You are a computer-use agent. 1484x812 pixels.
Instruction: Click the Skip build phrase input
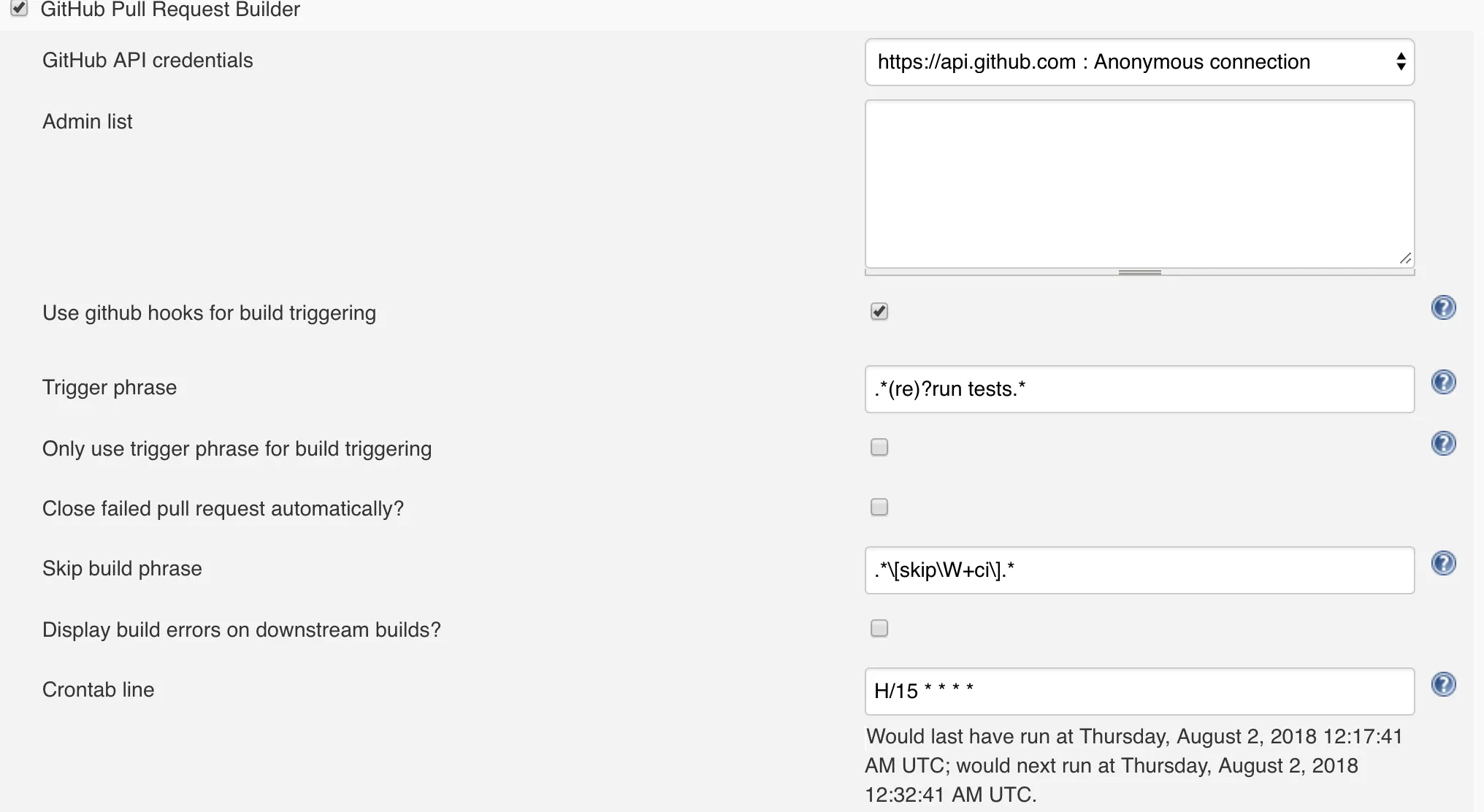point(1139,570)
